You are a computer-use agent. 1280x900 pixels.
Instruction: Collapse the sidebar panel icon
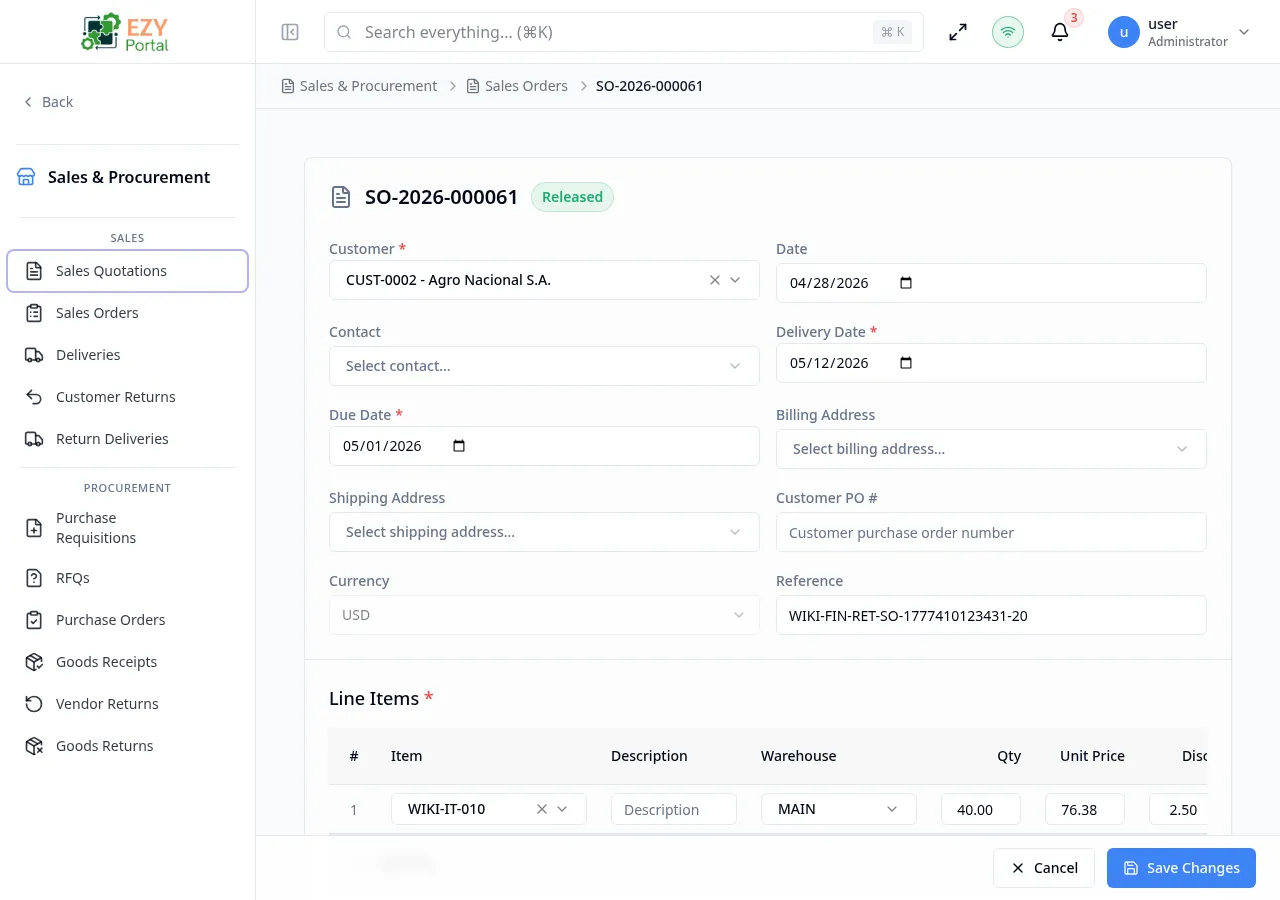point(290,32)
